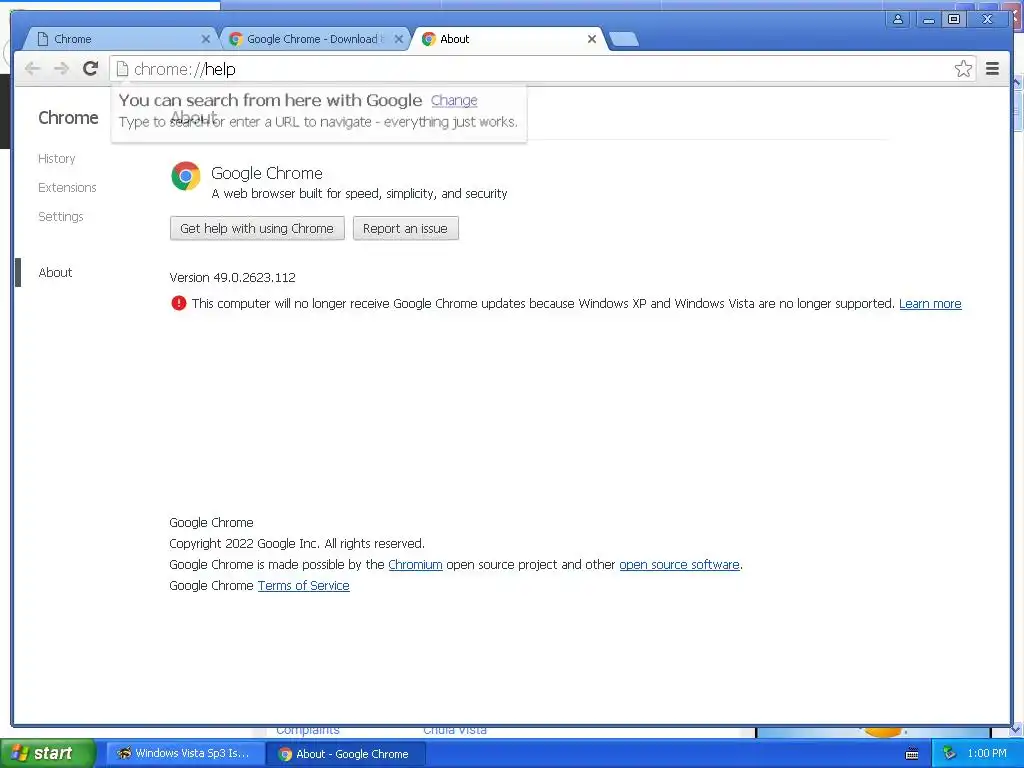
Task: Close the About tab
Action: [592, 39]
